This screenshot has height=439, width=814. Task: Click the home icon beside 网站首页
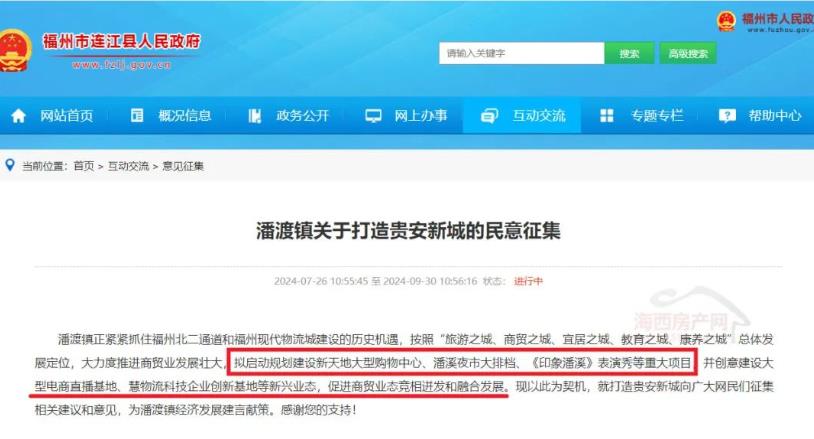19,115
